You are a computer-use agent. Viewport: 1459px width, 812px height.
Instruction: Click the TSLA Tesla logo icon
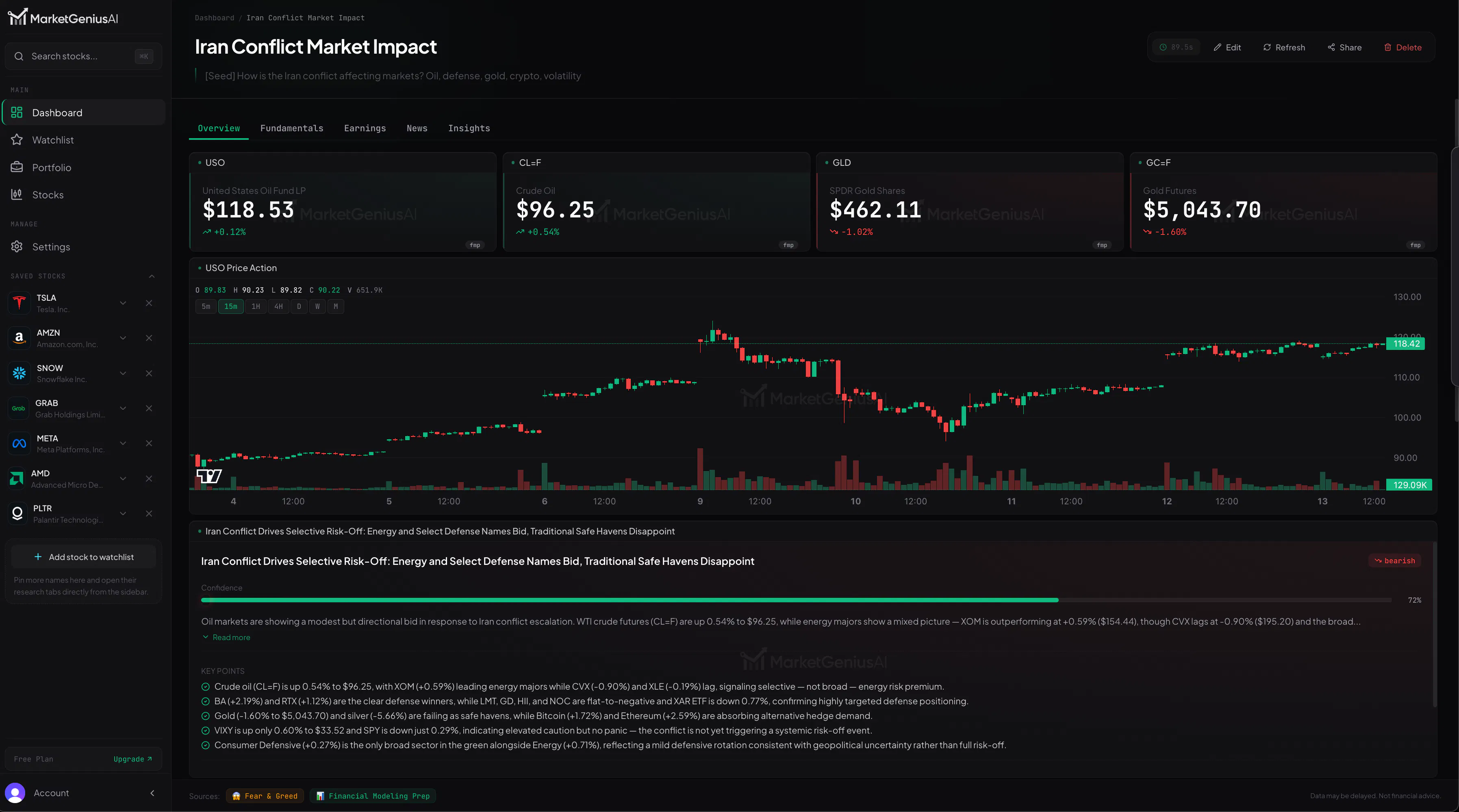pos(19,303)
